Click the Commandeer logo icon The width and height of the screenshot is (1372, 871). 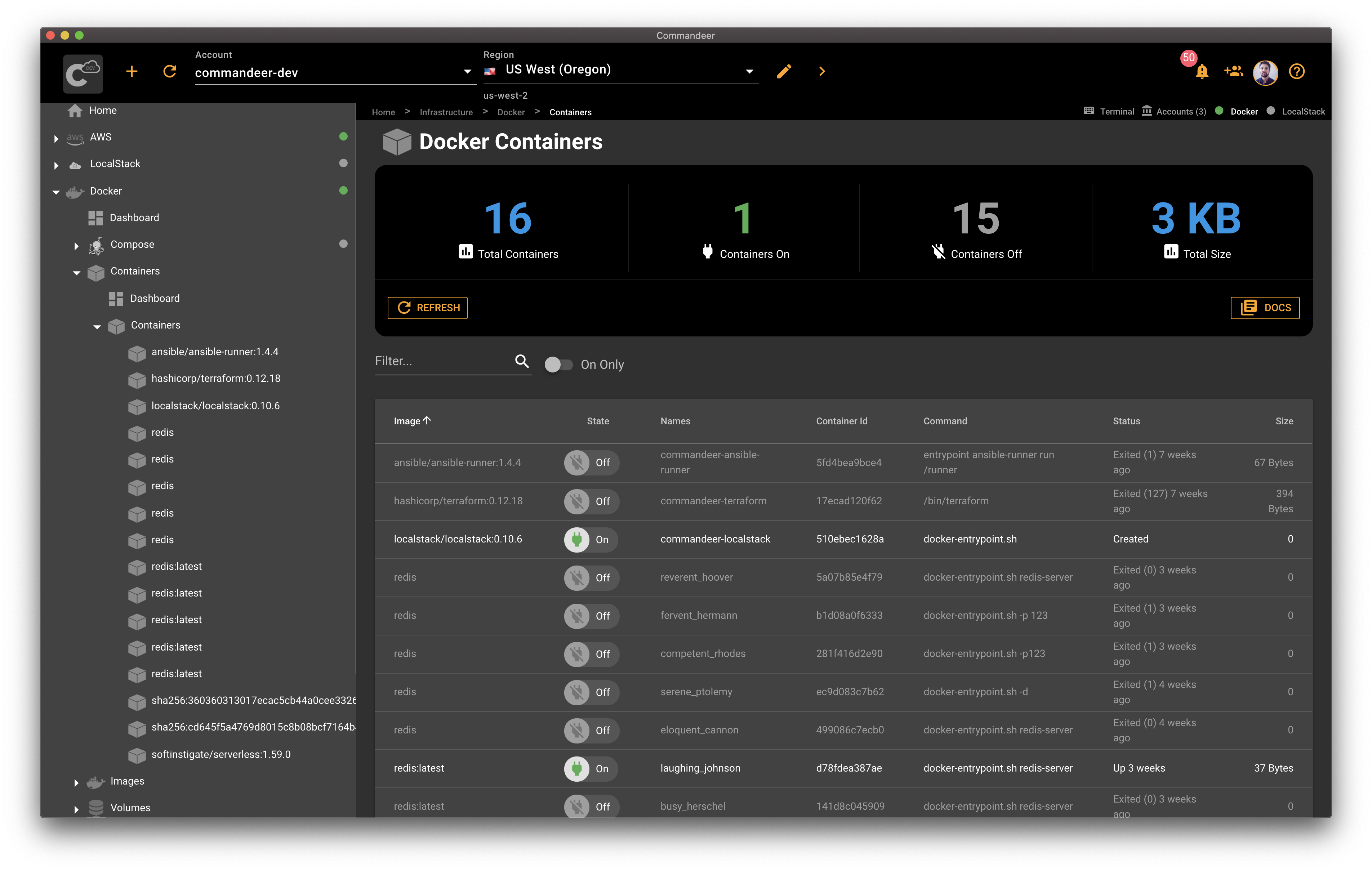tap(83, 73)
